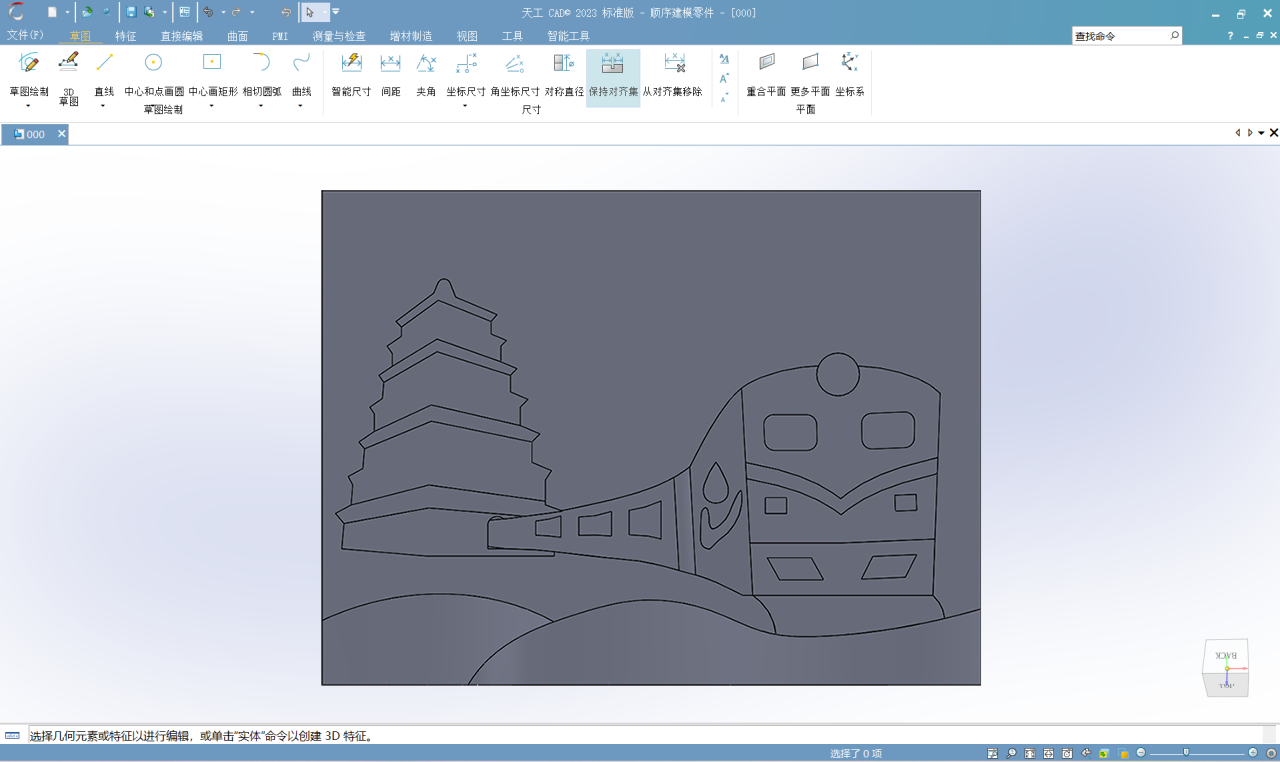Expand the 坐标尺寸 dropdown arrow
Viewport: 1280px width, 762px height.
coord(465,105)
